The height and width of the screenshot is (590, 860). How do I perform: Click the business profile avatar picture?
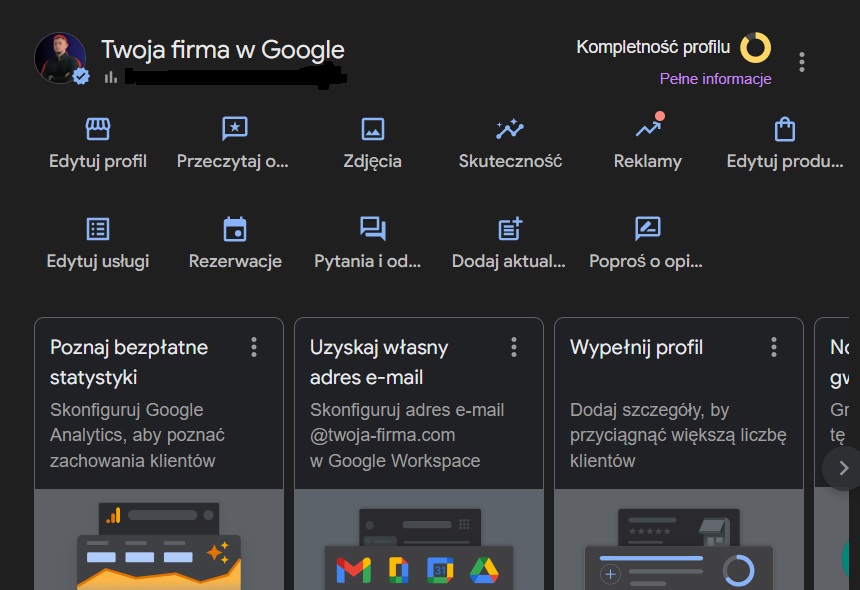coord(59,57)
